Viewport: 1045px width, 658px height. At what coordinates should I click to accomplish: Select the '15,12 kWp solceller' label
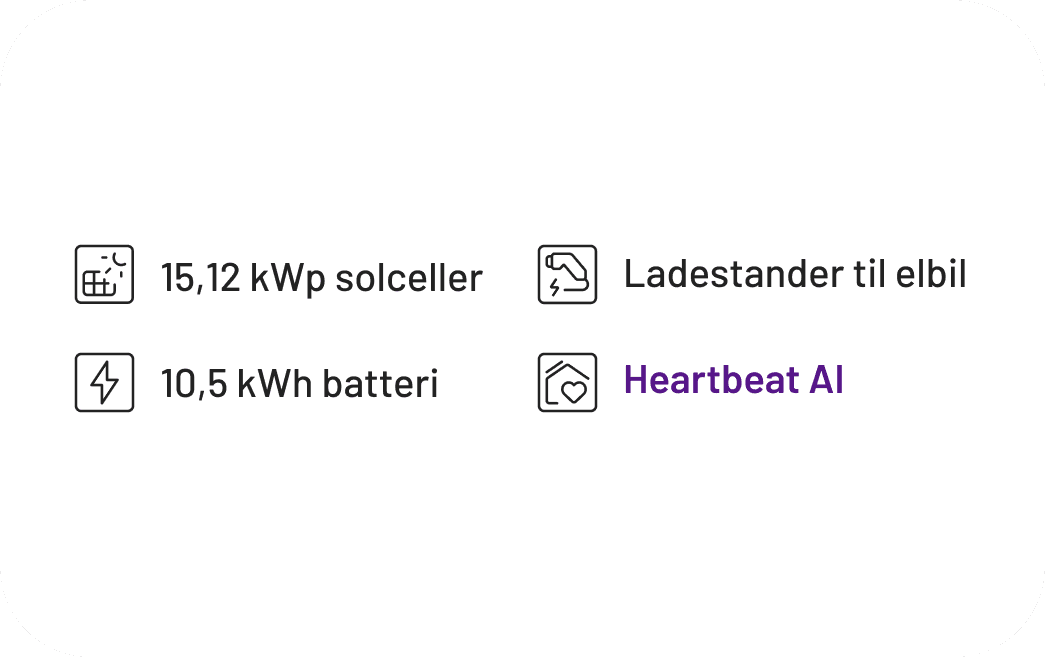coord(321,278)
